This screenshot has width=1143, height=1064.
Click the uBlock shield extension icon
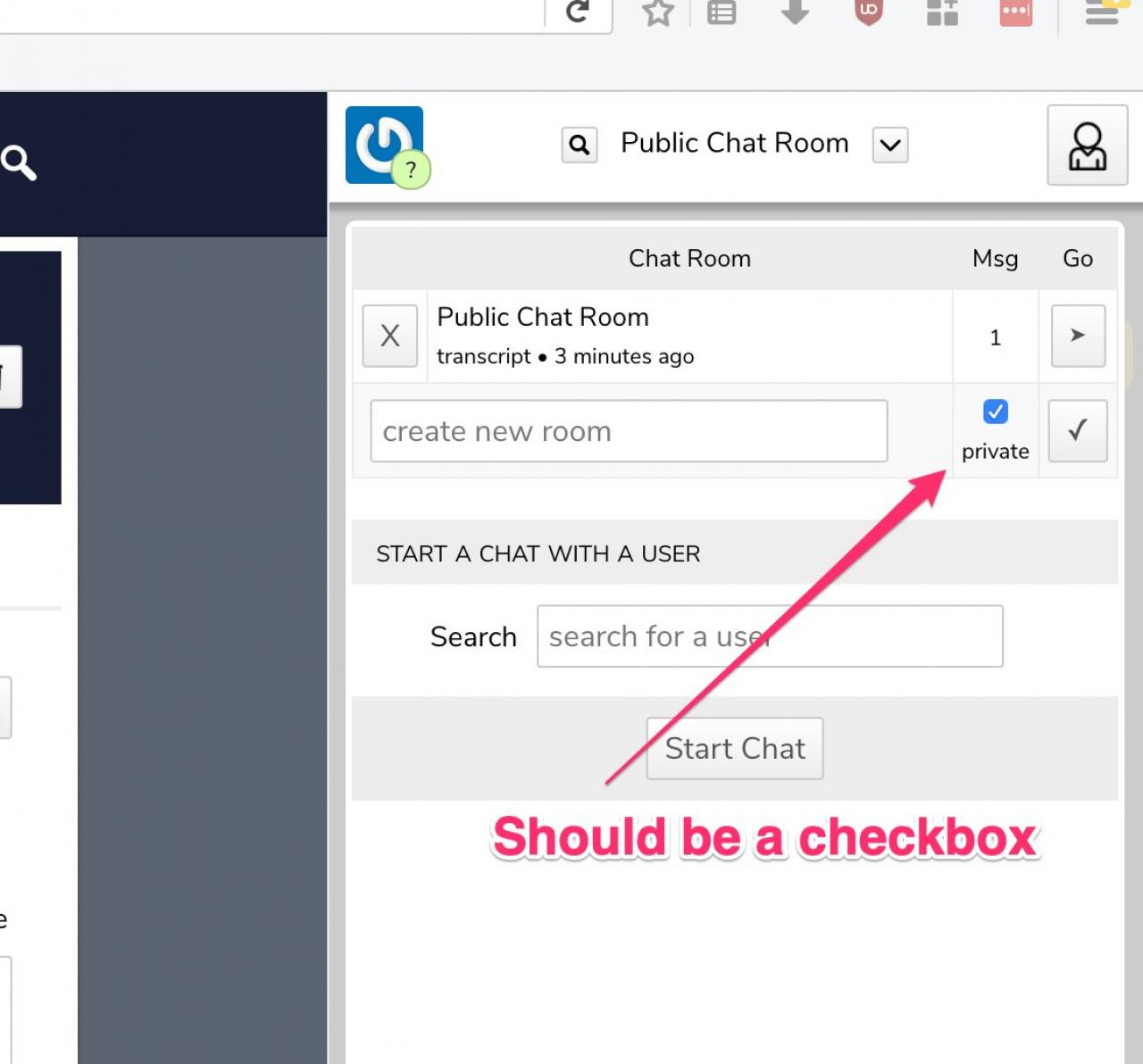pos(868,12)
